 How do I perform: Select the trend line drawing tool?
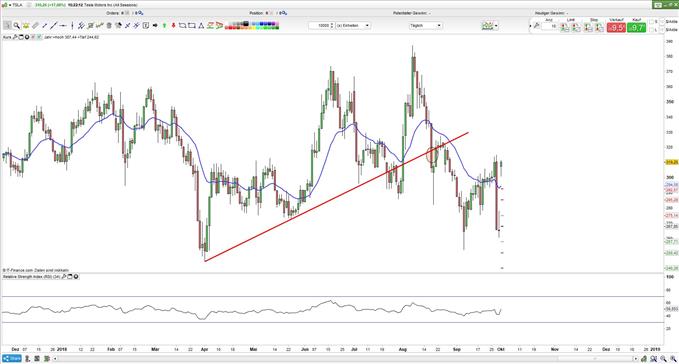tap(54, 26)
